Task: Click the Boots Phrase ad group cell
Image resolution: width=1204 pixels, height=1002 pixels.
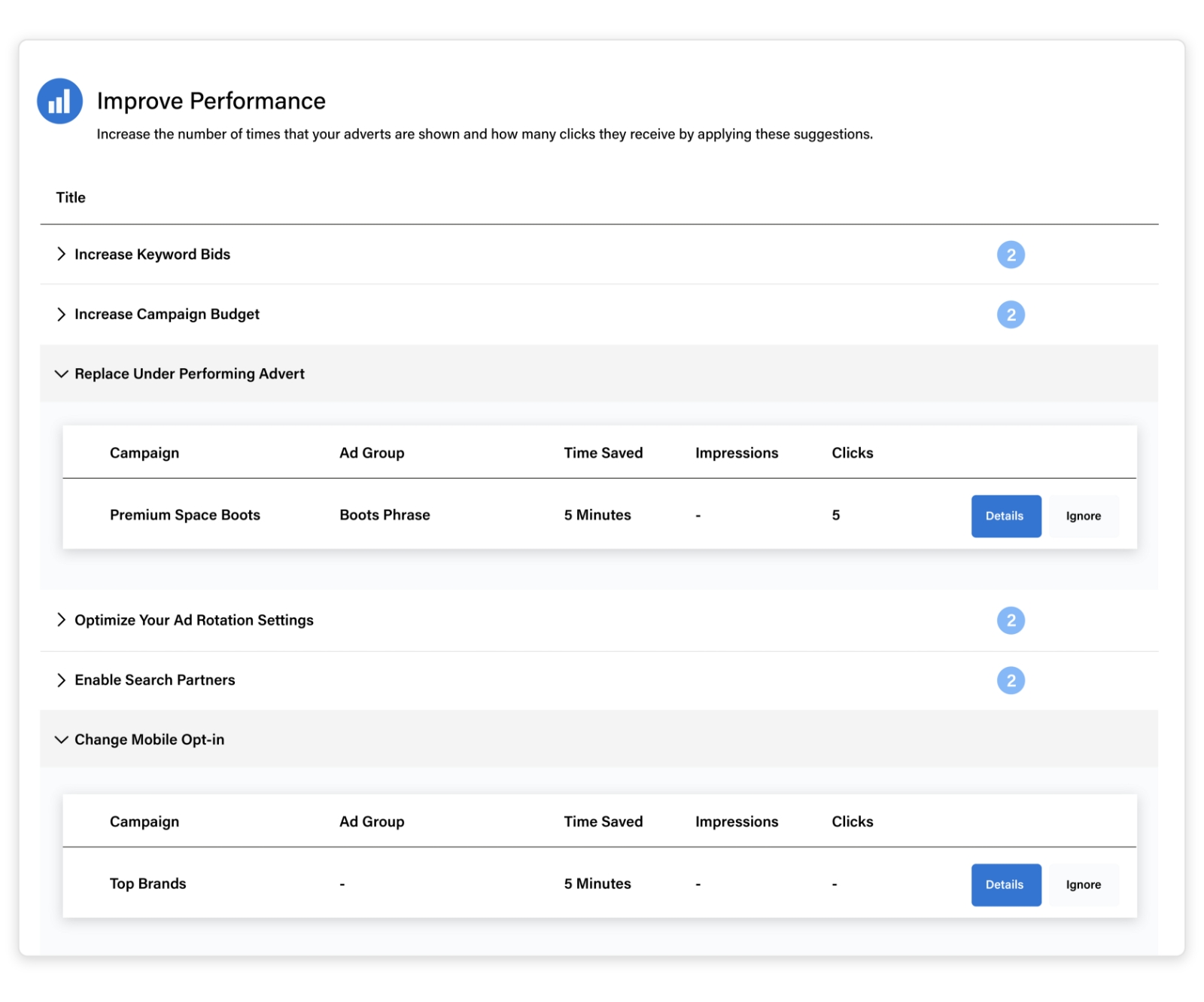Action: [385, 515]
